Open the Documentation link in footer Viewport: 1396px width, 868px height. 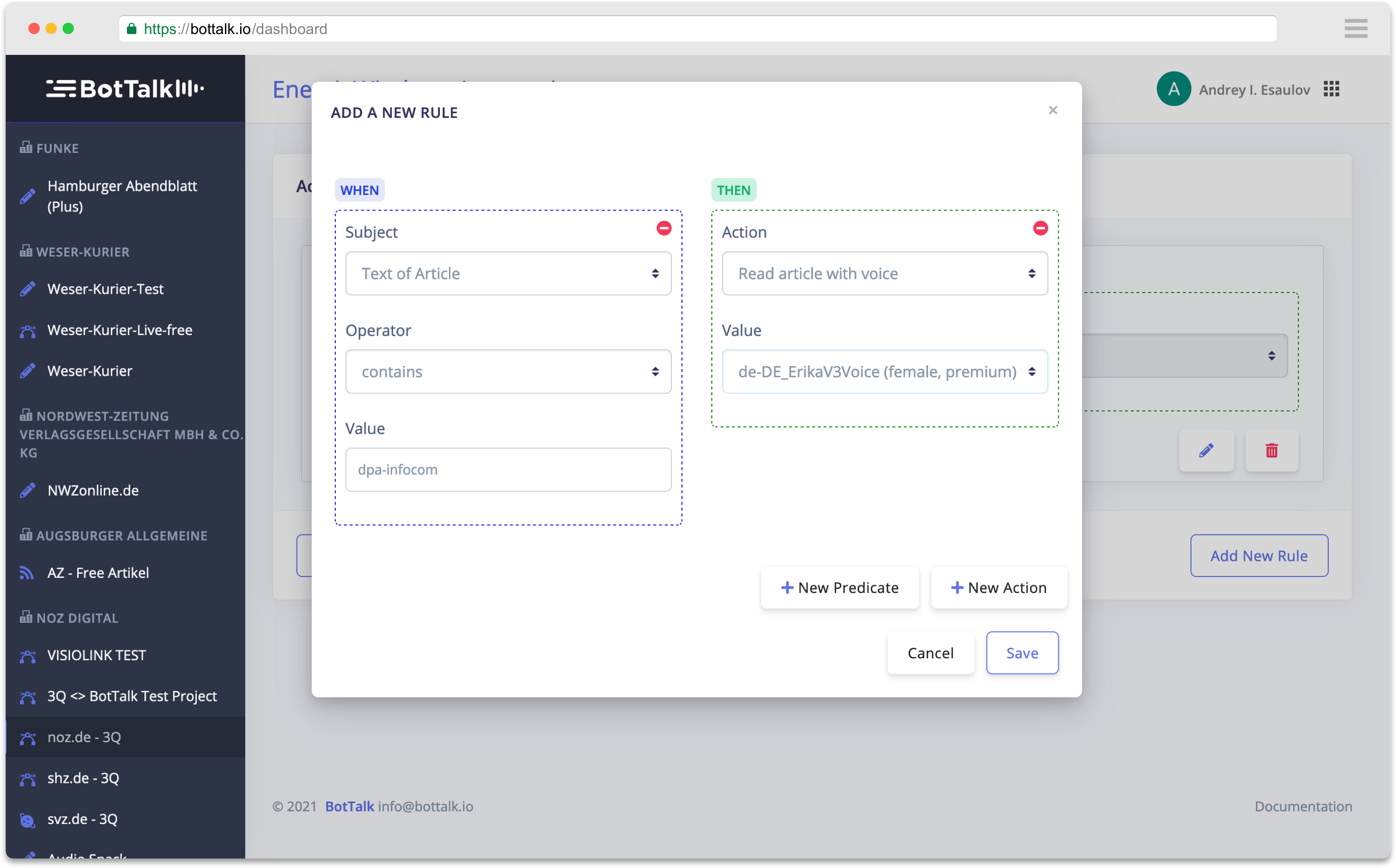tap(1303, 806)
